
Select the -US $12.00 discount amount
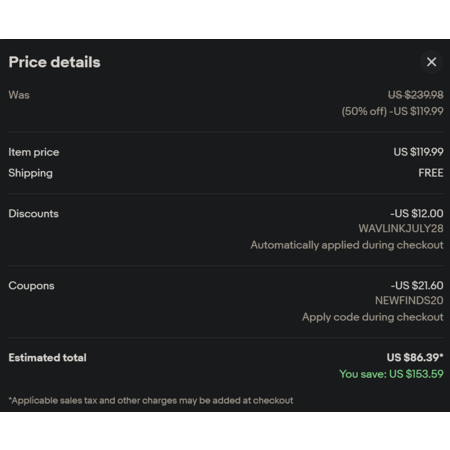[x=417, y=213]
